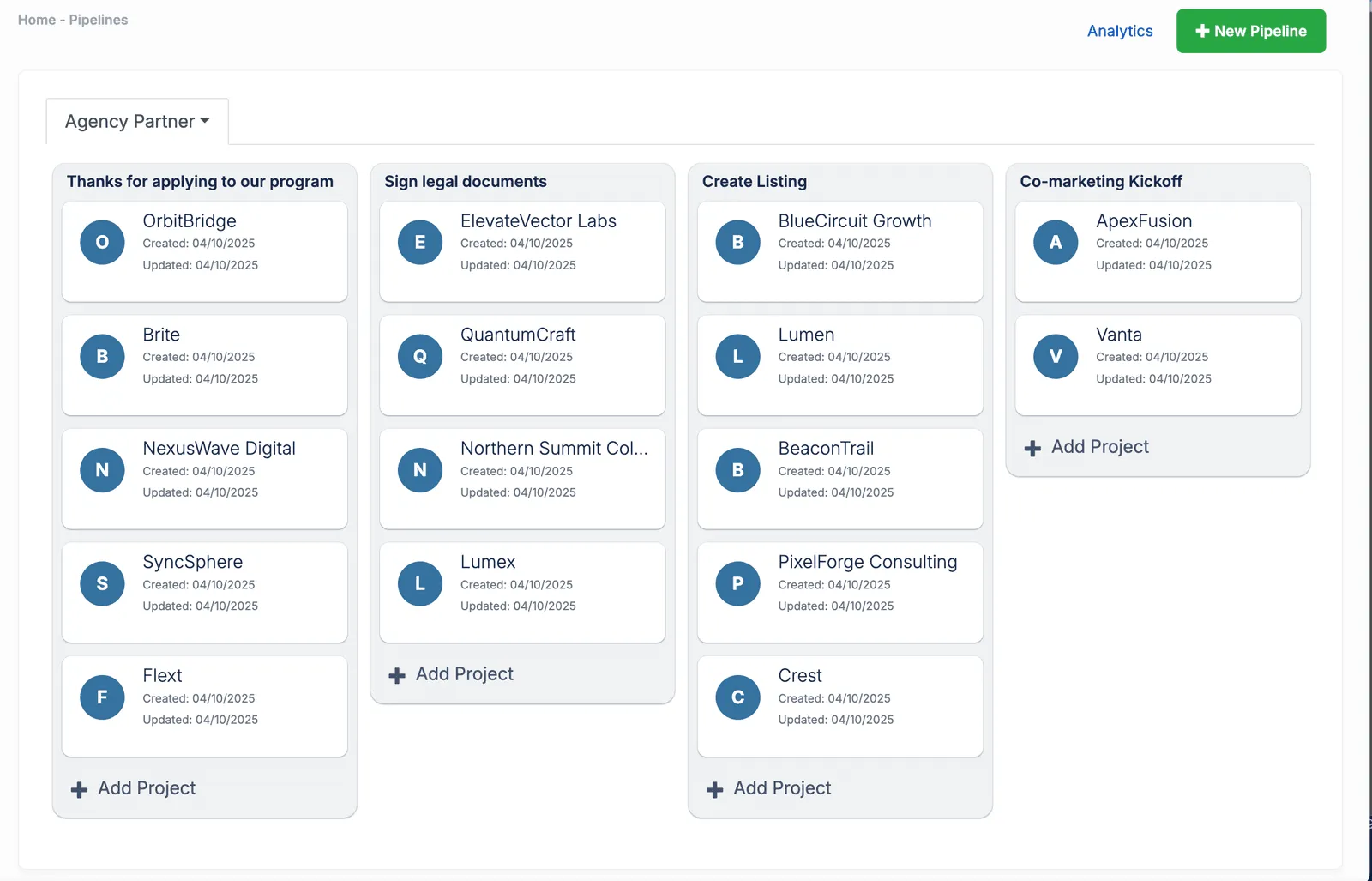Open the Lumen project title
Image resolution: width=1372 pixels, height=881 pixels.
click(806, 335)
